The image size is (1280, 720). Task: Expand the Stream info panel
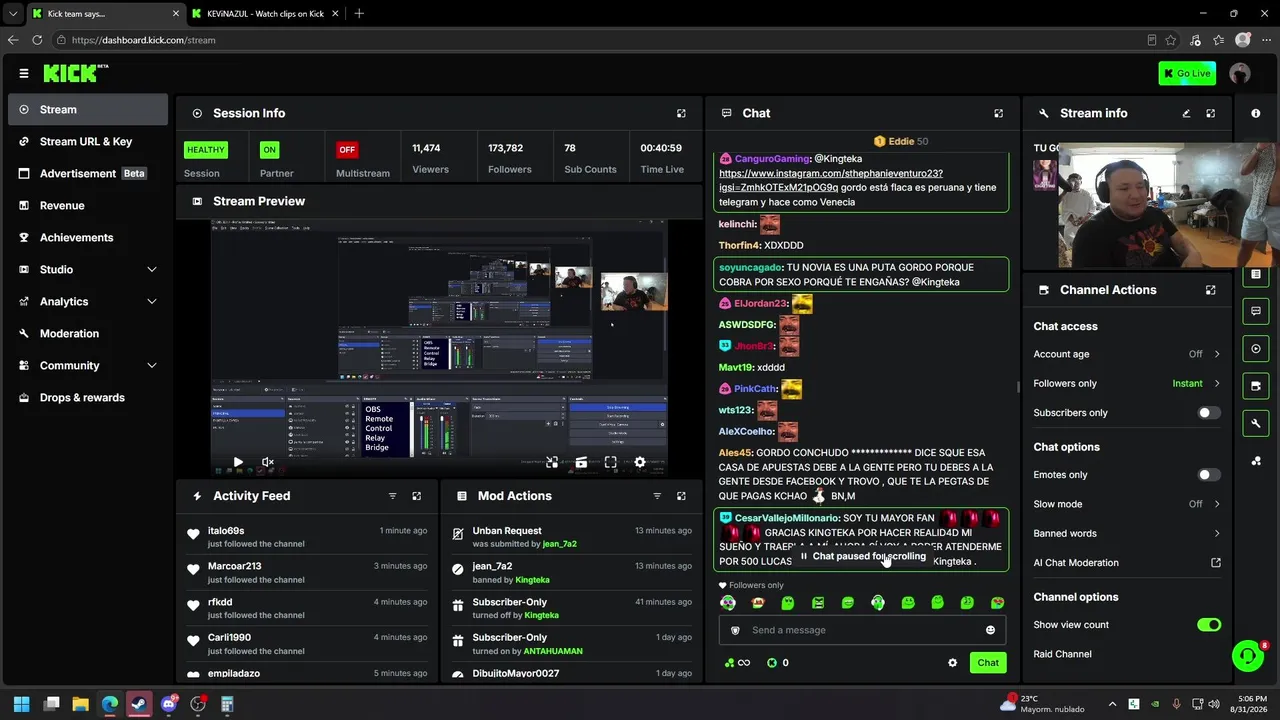1210,114
